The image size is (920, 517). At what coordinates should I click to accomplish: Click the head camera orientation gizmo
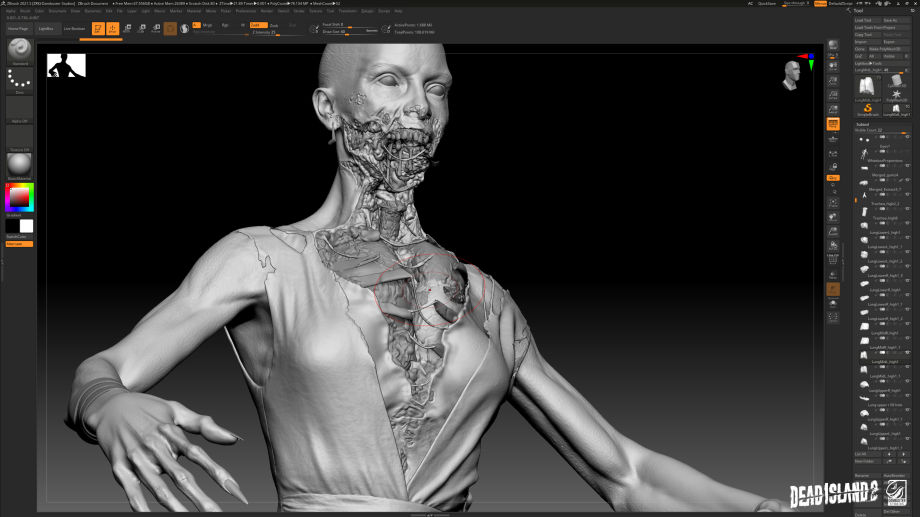(x=792, y=74)
